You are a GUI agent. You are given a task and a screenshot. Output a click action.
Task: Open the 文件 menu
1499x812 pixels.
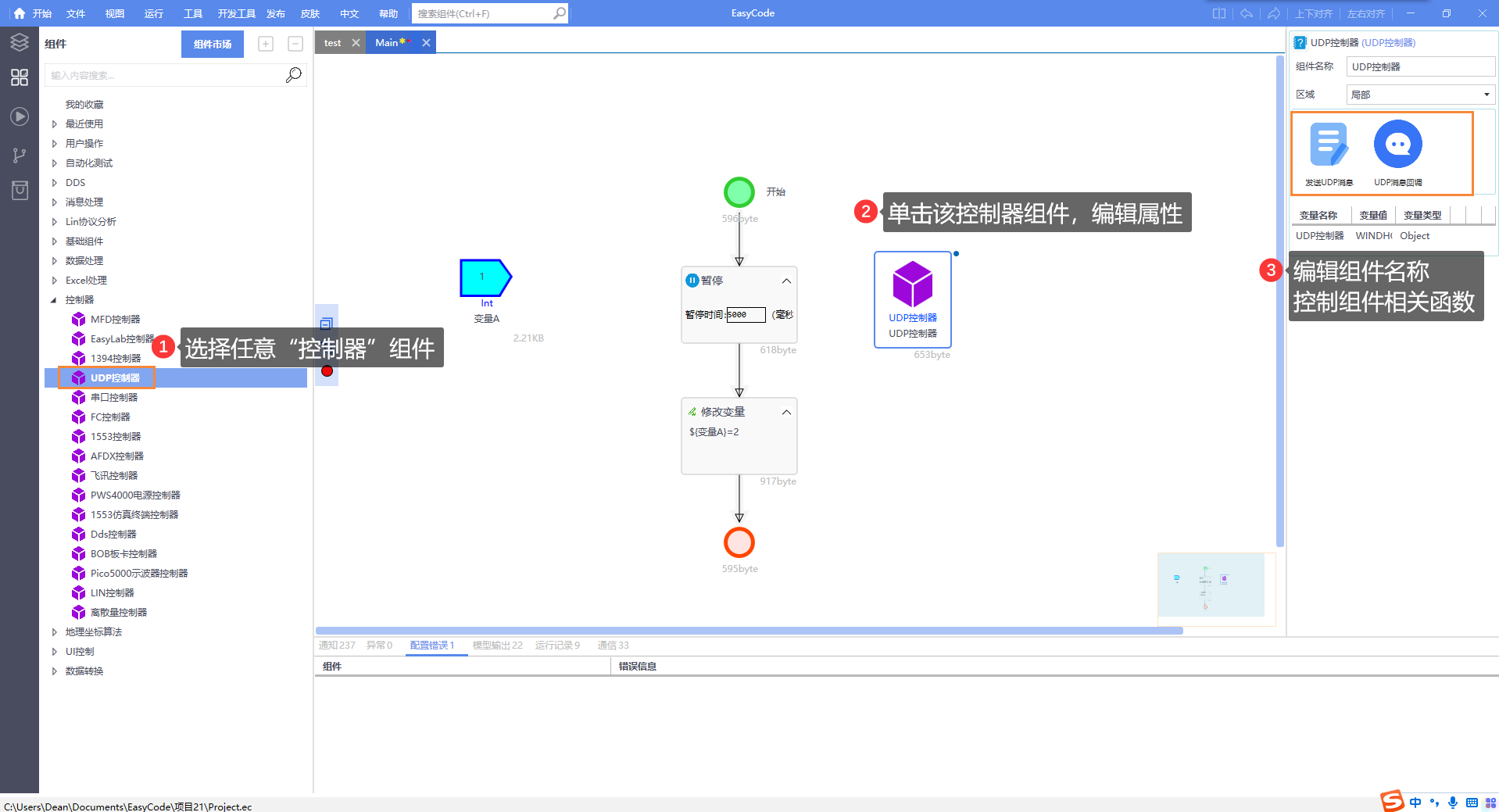(x=76, y=13)
